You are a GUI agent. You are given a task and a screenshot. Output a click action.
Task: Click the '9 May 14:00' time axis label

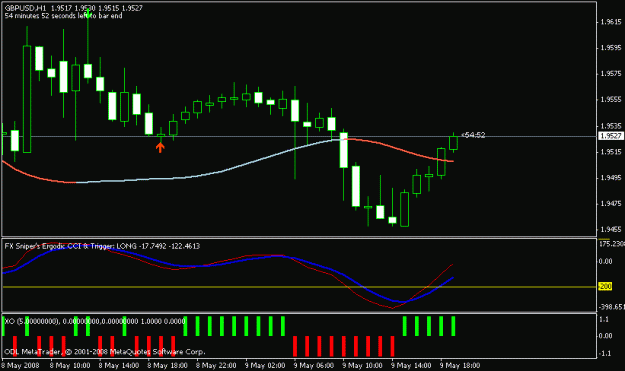(x=411, y=365)
